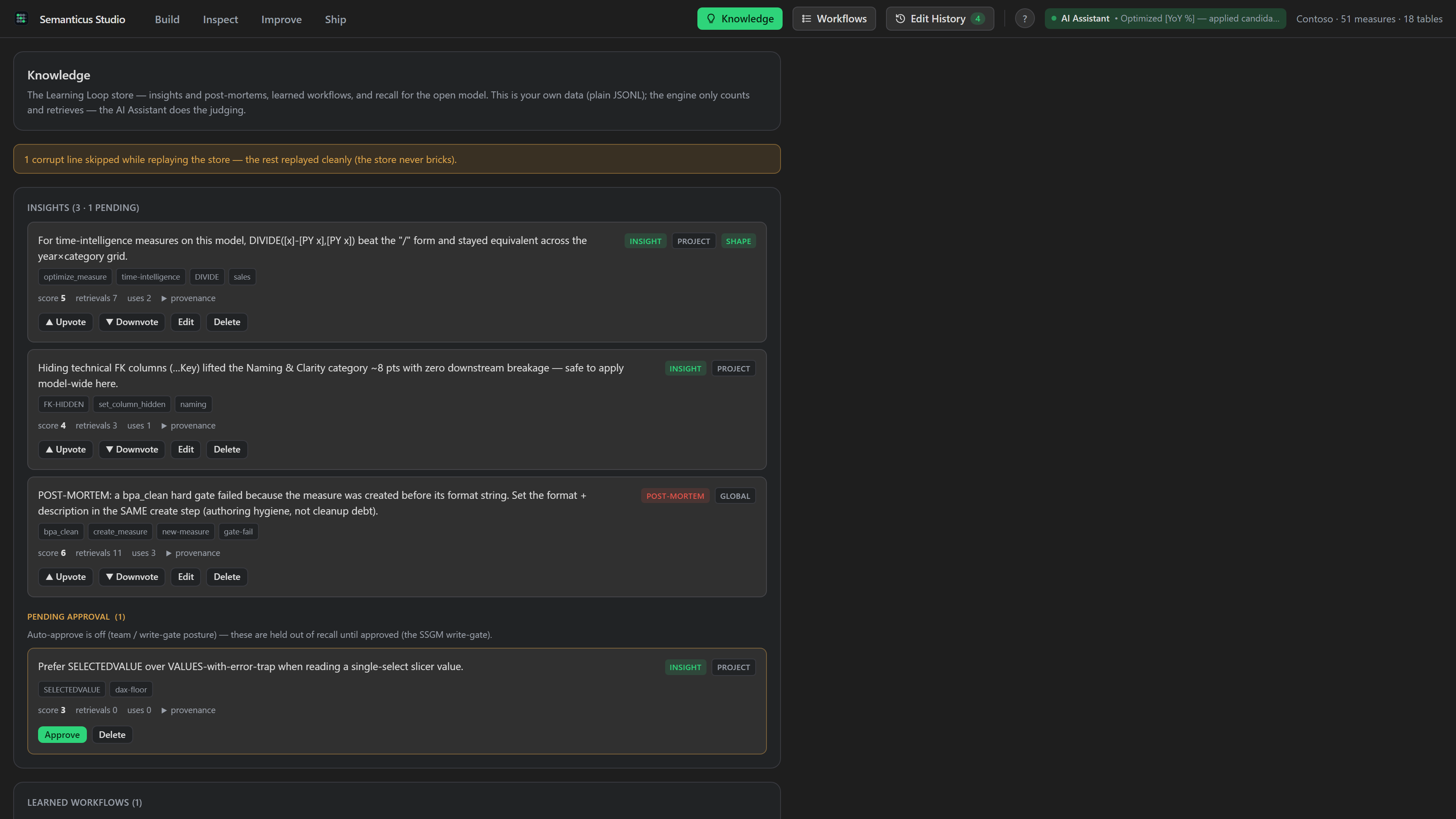1456x819 pixels.
Task: Click the set_column_hidden tag
Action: pyautogui.click(x=132, y=404)
